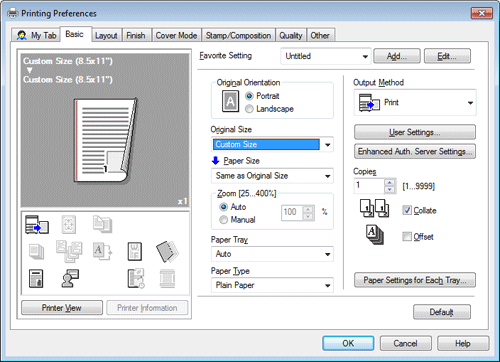Click the letter A portrait orientation icon
The image size is (500, 362).
pyautogui.click(x=230, y=101)
